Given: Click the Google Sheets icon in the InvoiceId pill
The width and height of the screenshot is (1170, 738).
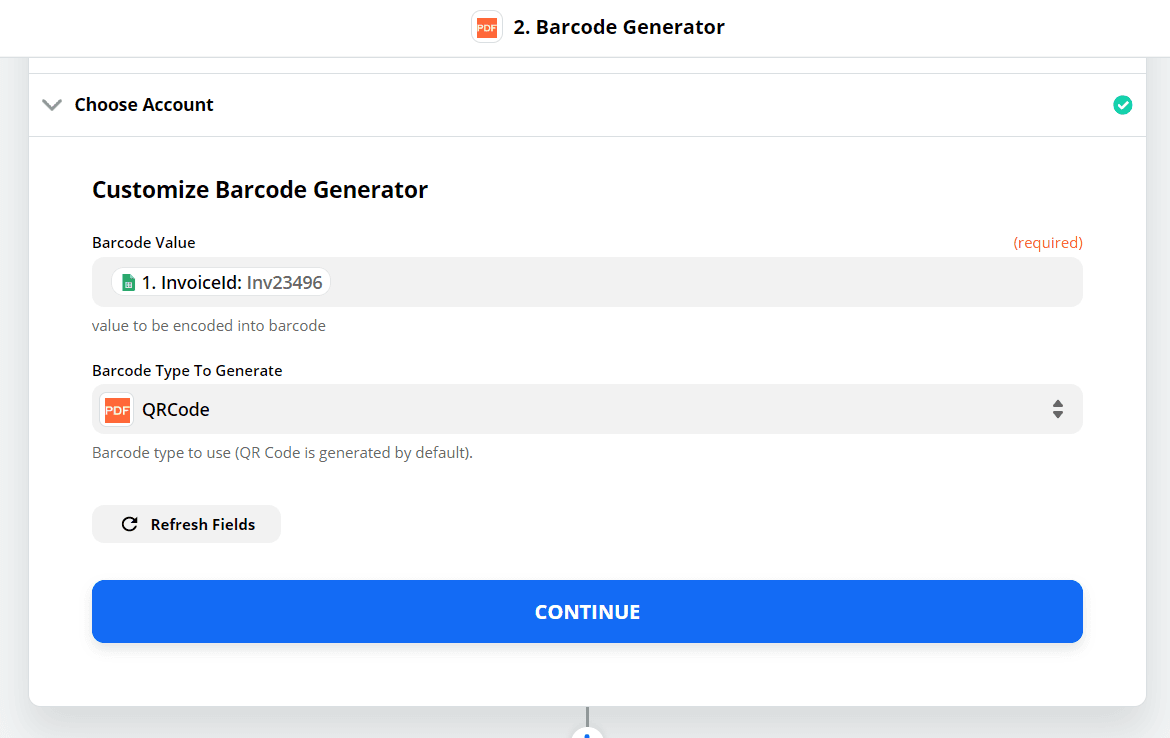Looking at the screenshot, I should click(128, 283).
